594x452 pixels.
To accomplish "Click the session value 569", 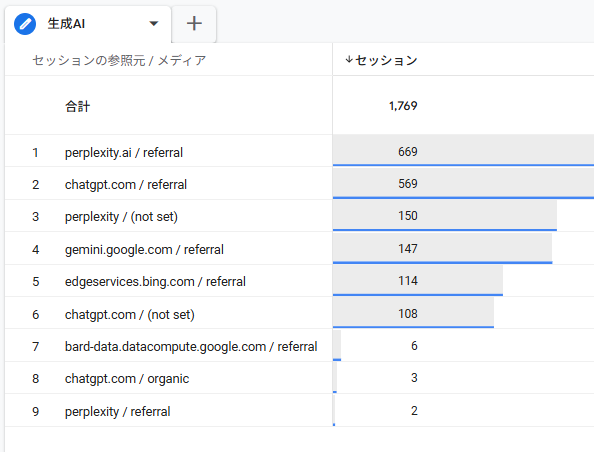I will point(408,184).
